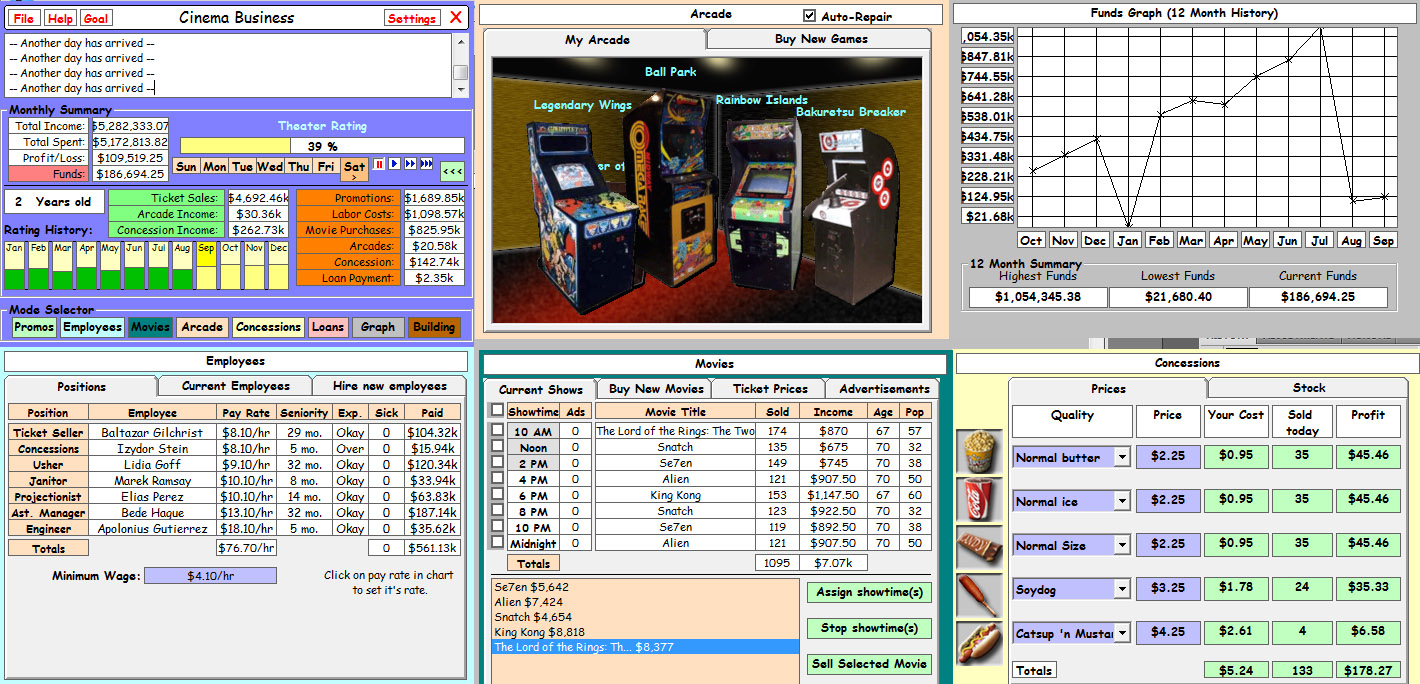Viewport: 1420px width, 684px height.
Task: Click the Minimum Wage $4.10/hr field
Action: pyautogui.click(x=210, y=576)
